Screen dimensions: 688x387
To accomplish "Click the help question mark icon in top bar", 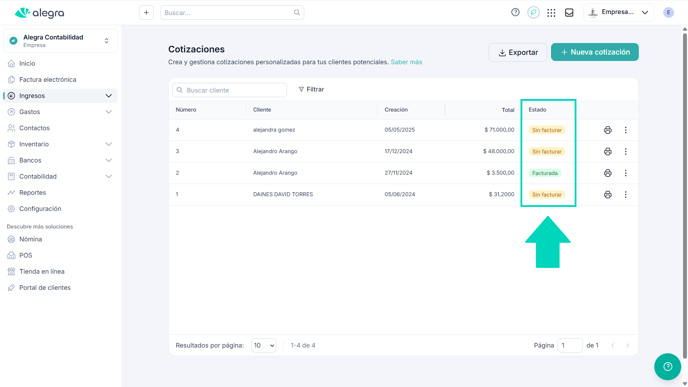I will (x=516, y=12).
